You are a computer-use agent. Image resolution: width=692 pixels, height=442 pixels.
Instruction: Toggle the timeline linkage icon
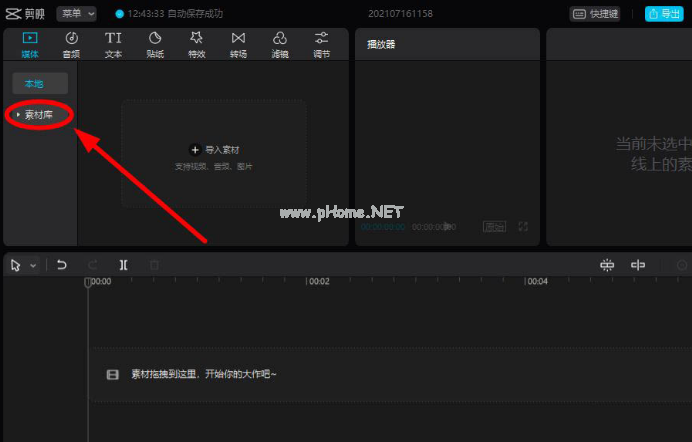(x=637, y=265)
